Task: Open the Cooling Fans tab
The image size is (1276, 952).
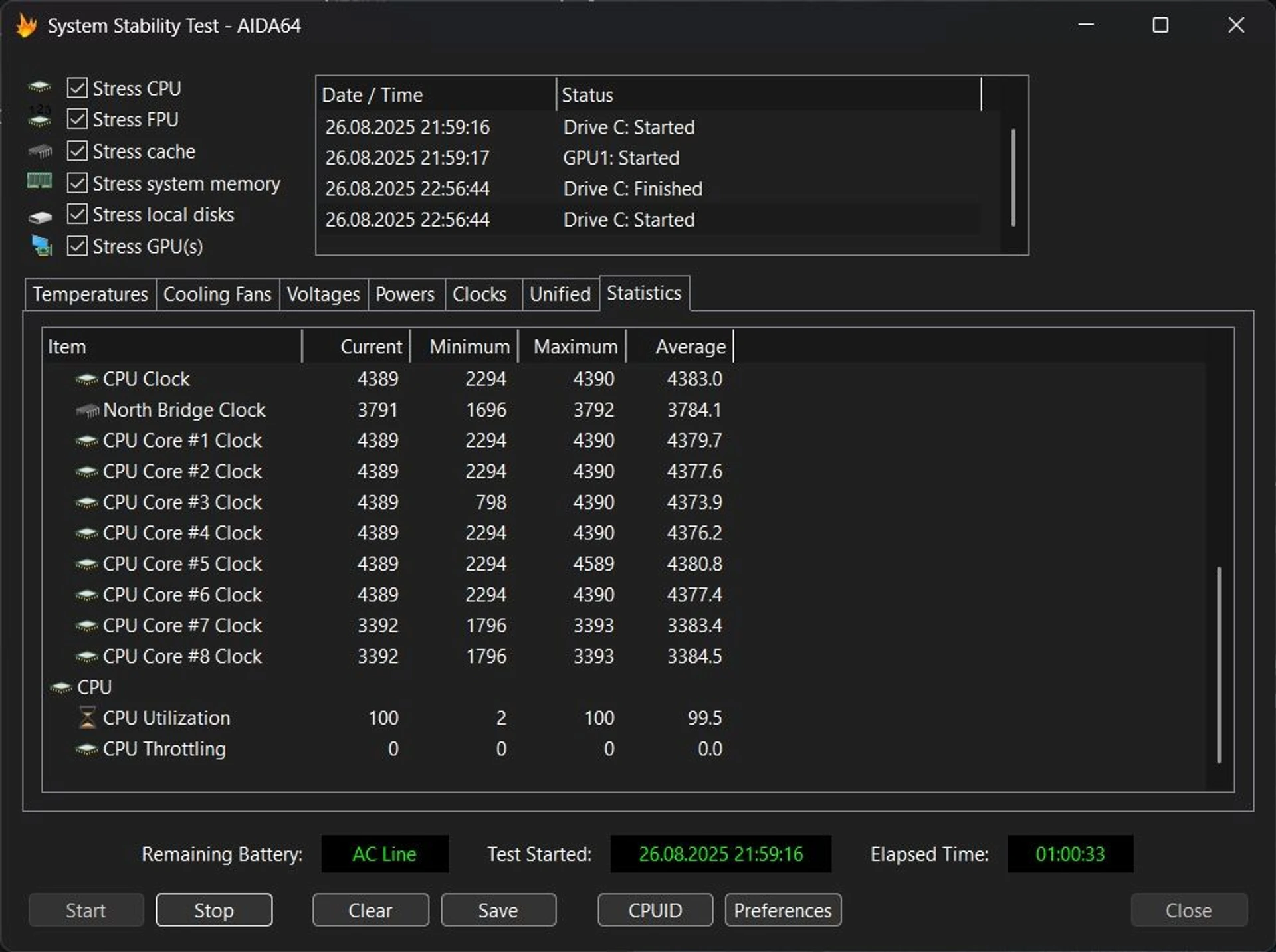Action: coord(217,294)
